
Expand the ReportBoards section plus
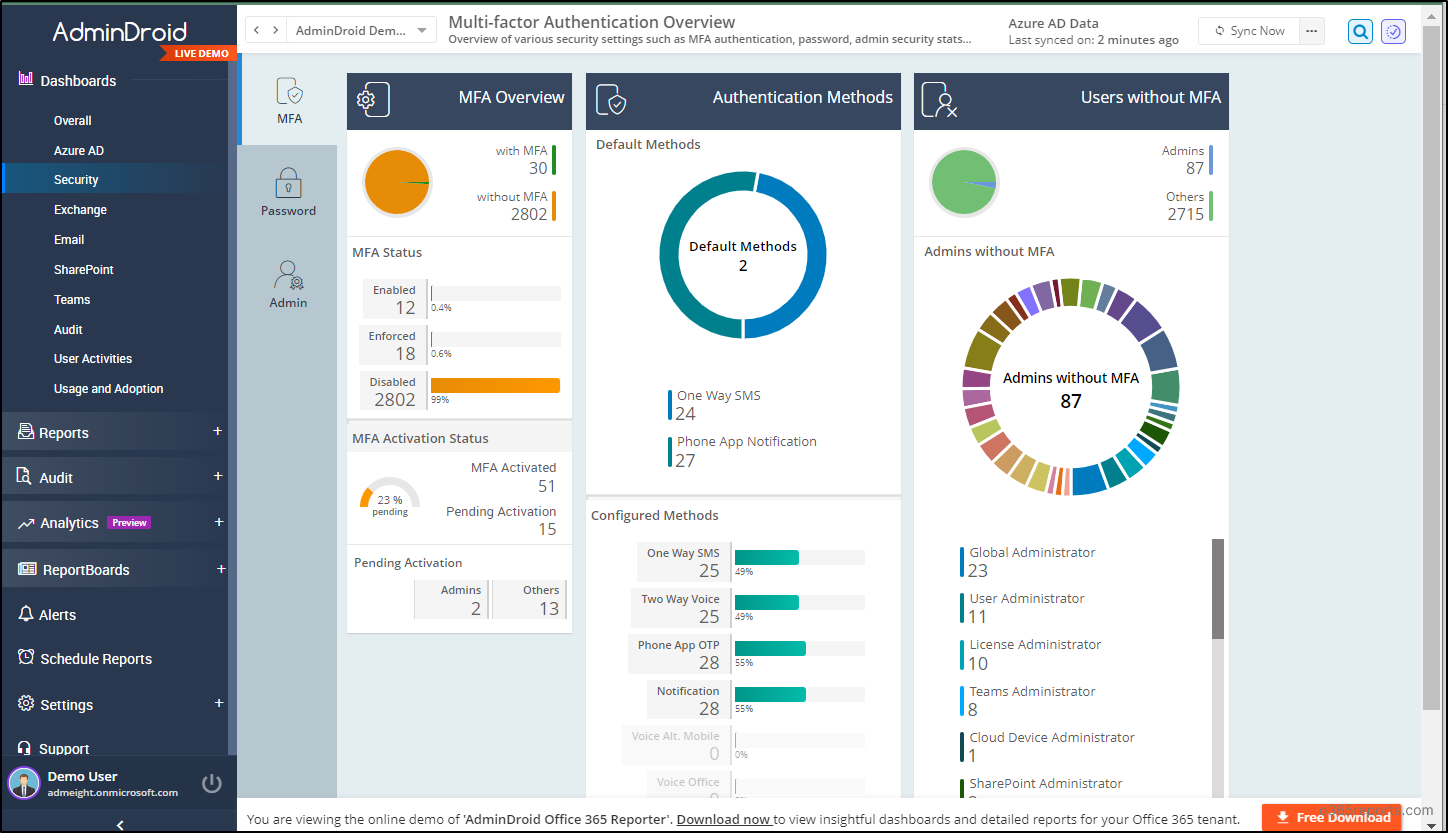(x=221, y=569)
